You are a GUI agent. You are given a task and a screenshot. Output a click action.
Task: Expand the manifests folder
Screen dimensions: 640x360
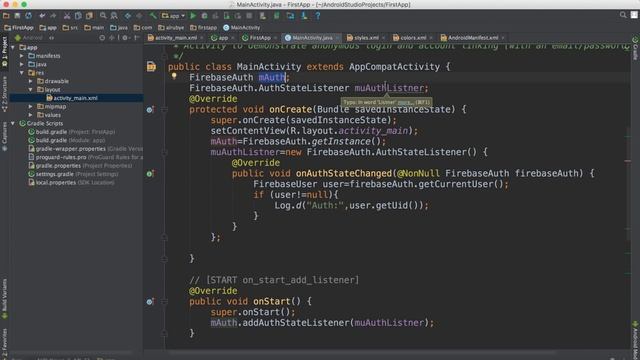[22, 56]
